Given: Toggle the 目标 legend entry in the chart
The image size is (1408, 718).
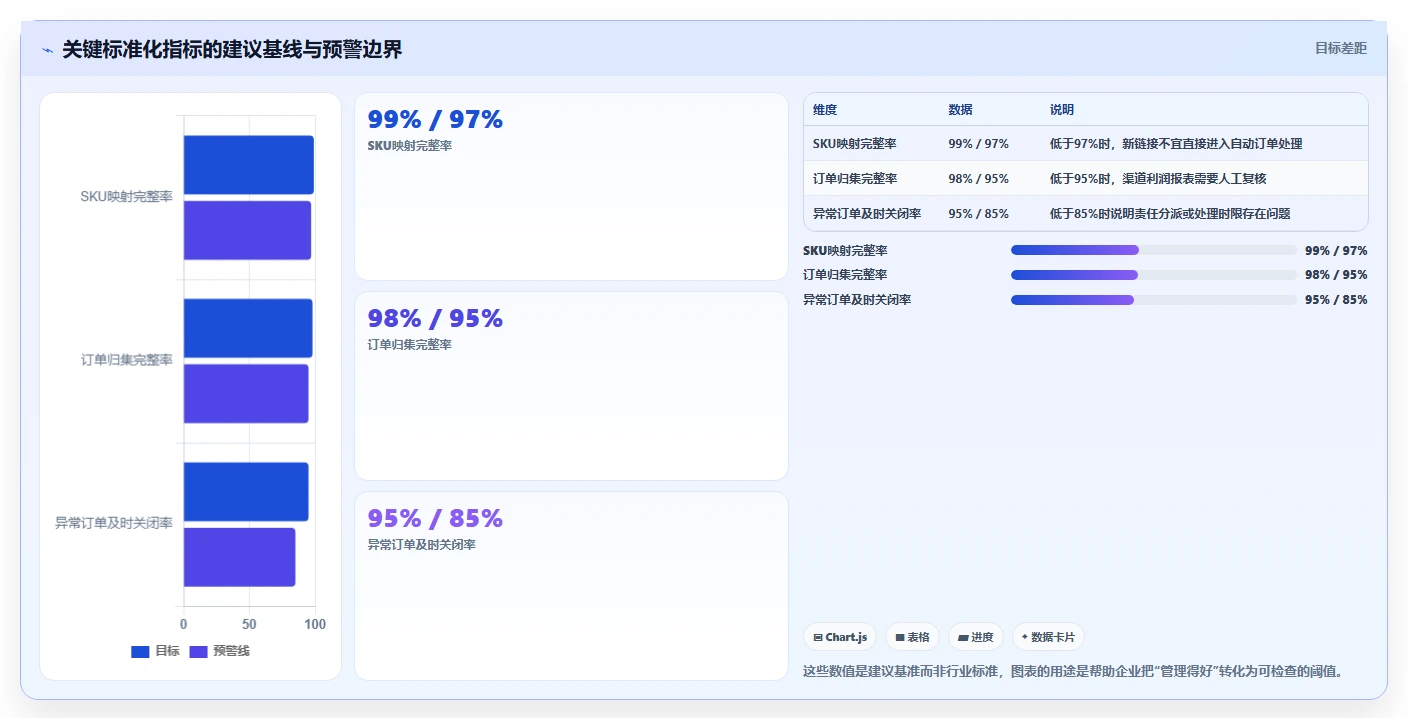Looking at the screenshot, I should [155, 651].
